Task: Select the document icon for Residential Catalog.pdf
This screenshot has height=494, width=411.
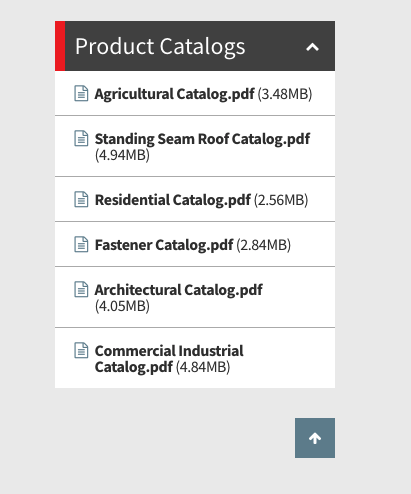Action: pyautogui.click(x=81, y=199)
